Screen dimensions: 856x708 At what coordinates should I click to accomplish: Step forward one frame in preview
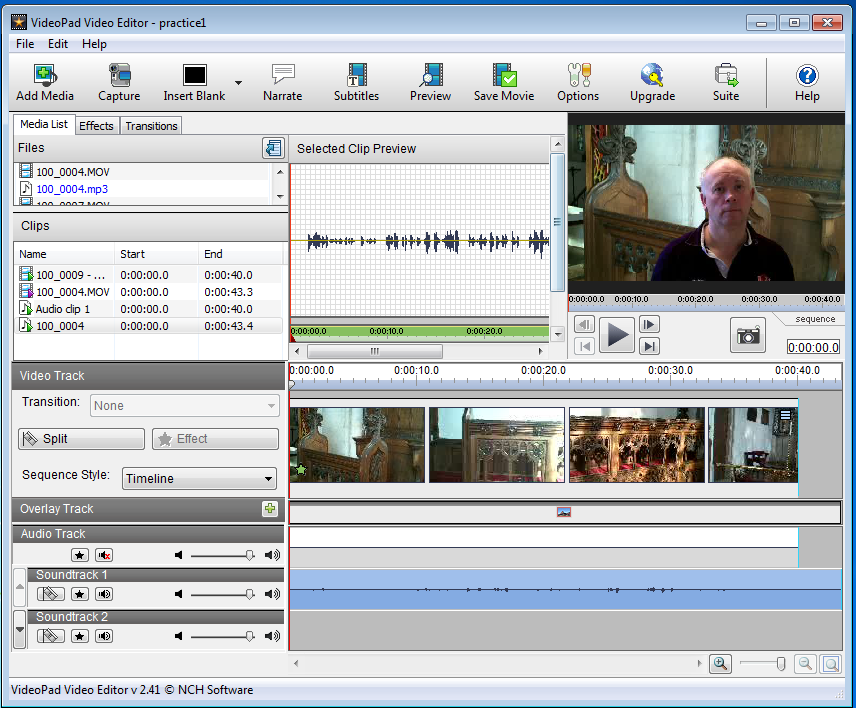coord(649,325)
